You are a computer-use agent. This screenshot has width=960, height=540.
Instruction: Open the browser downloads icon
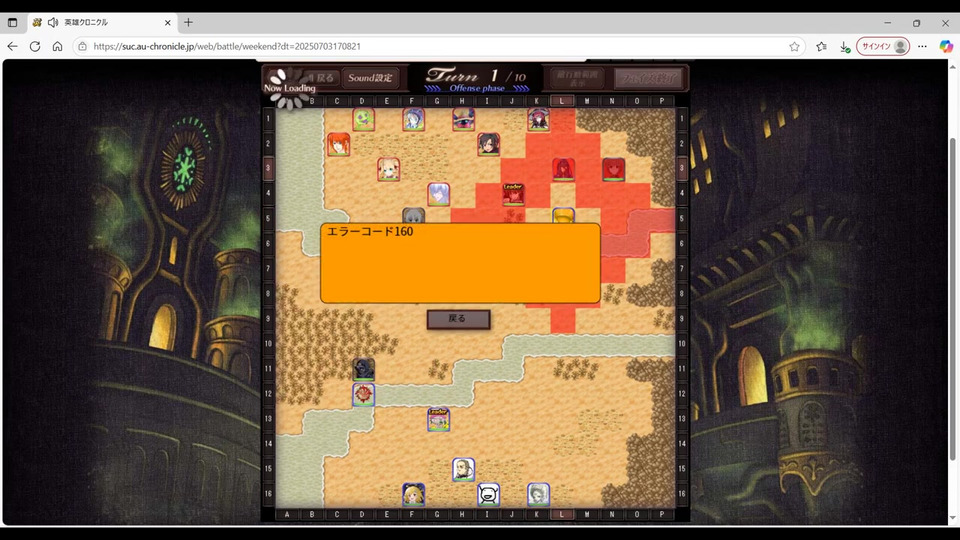(x=844, y=47)
